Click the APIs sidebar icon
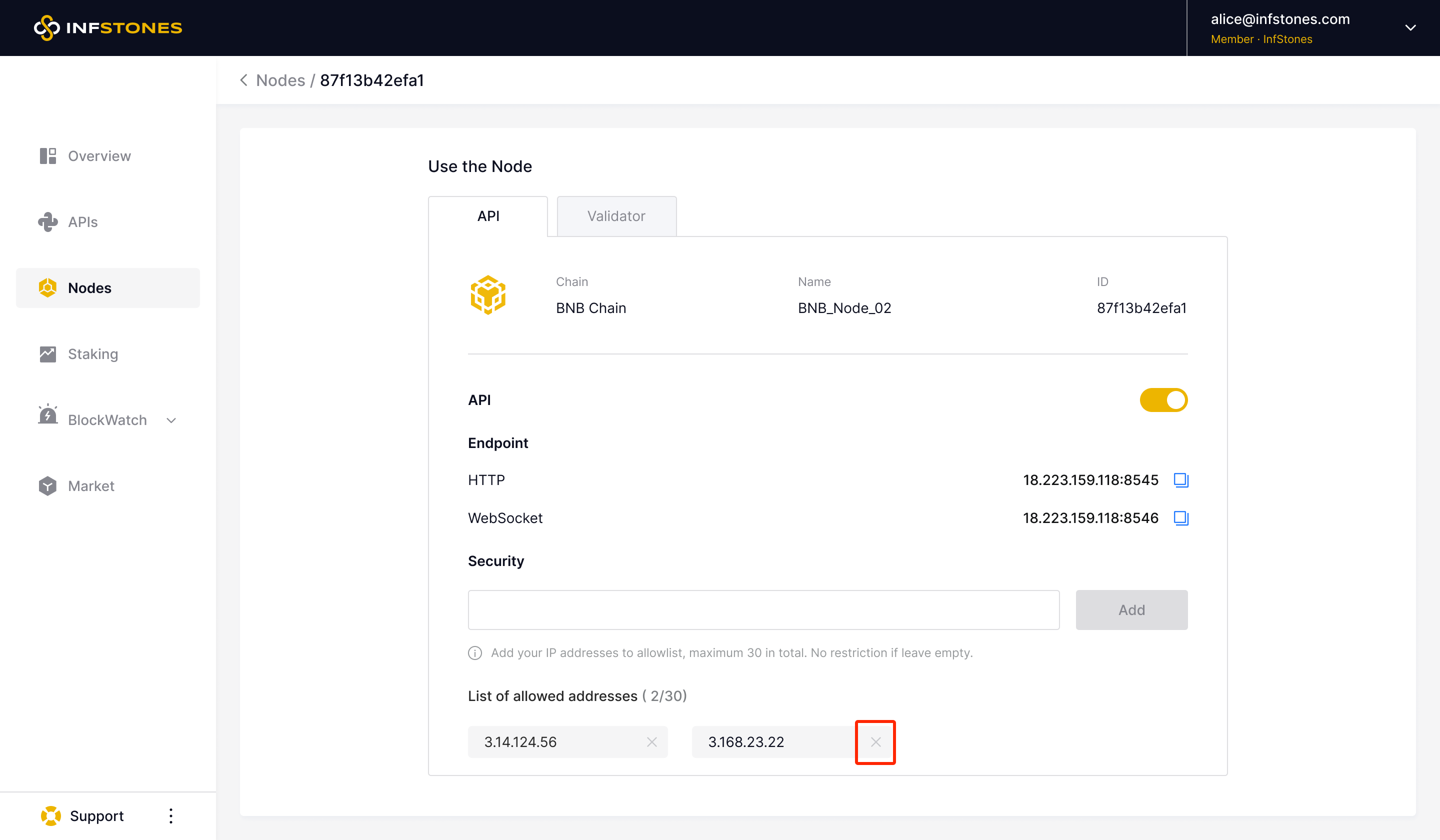 pos(48,221)
